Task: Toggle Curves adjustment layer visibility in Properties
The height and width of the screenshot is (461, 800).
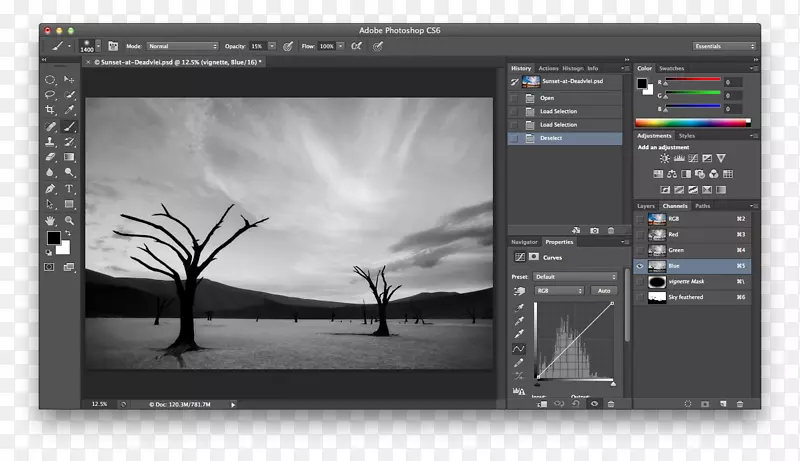Action: (x=594, y=404)
